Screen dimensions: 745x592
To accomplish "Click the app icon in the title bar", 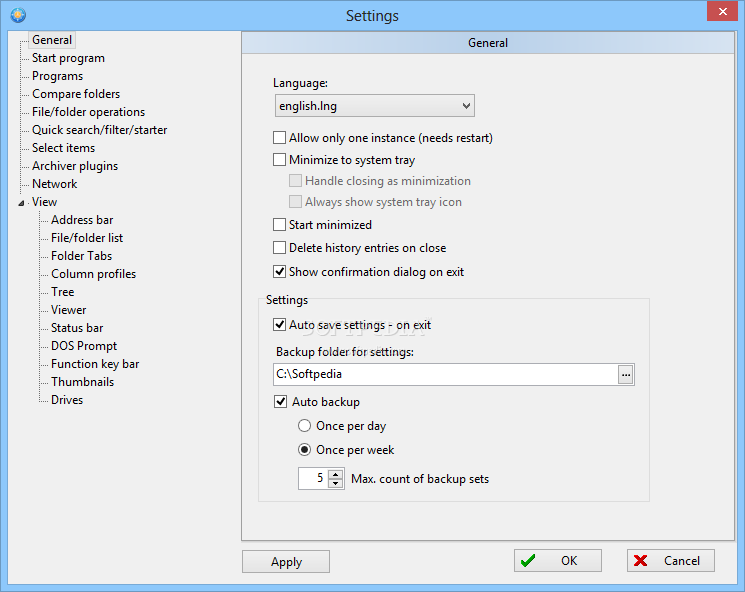I will (x=18, y=15).
